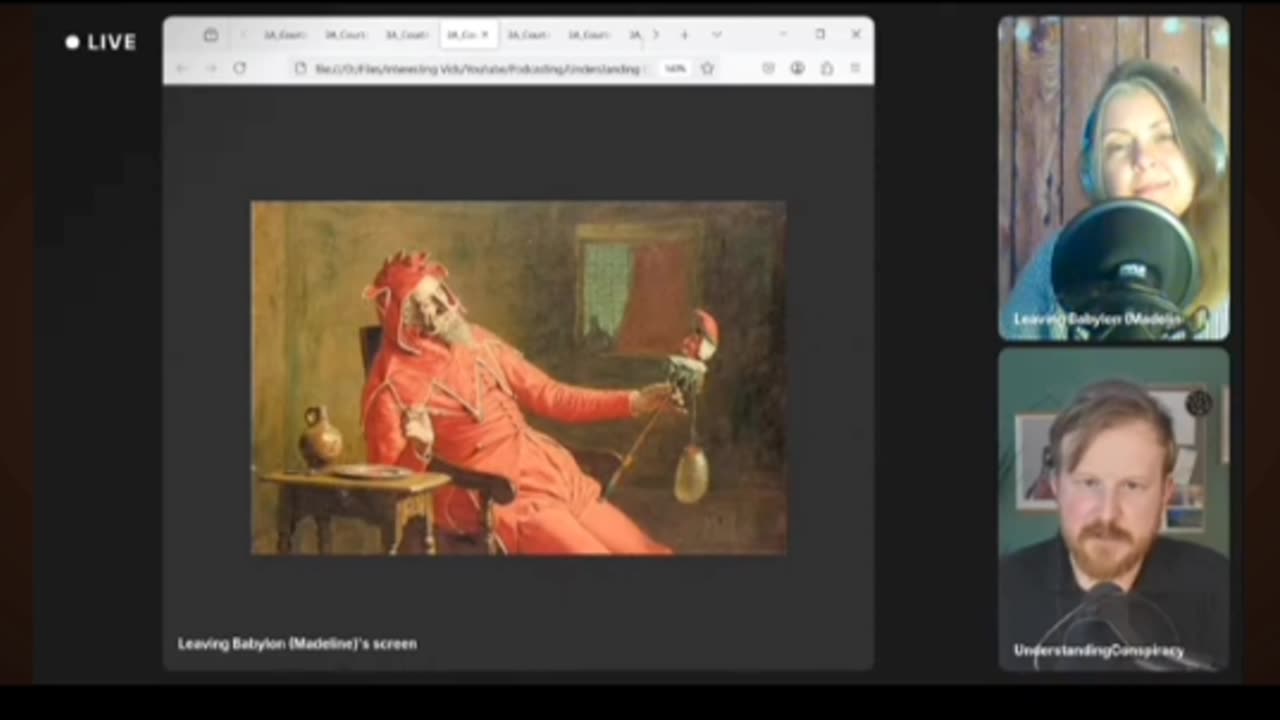1280x720 pixels.
Task: Open the extensions puzzle icon
Action: pos(827,68)
